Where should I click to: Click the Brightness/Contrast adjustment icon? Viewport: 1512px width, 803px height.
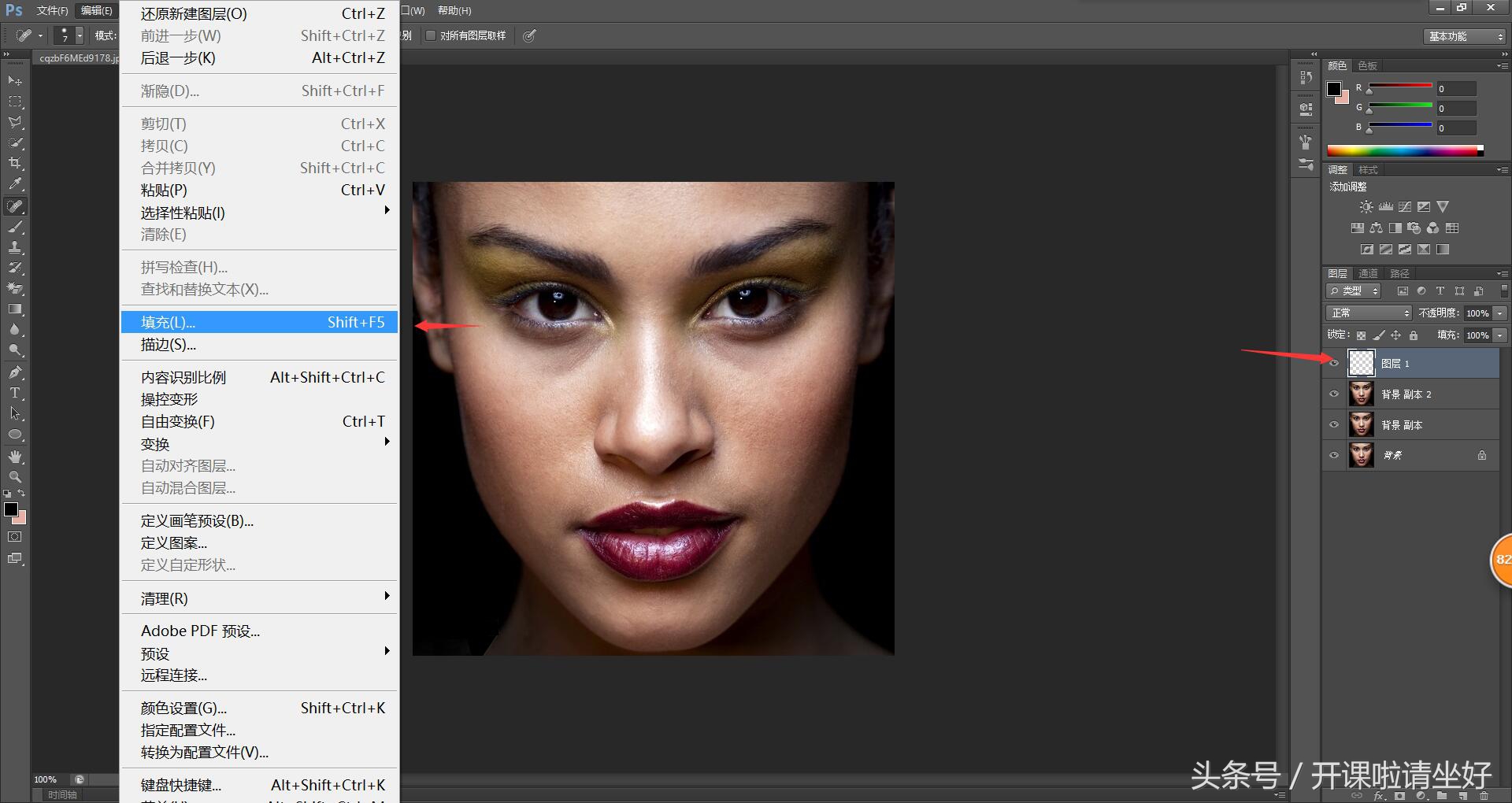coord(1366,207)
